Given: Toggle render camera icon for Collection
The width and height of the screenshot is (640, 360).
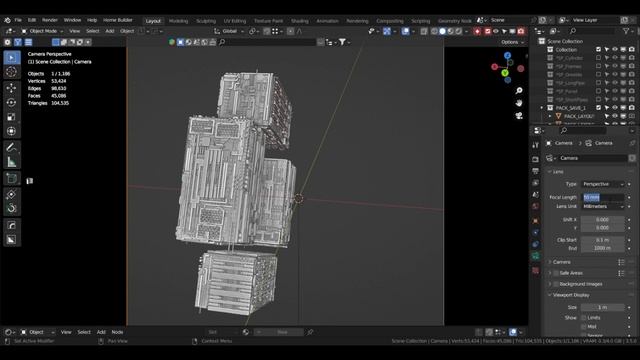Looking at the screenshot, I should pos(632,49).
